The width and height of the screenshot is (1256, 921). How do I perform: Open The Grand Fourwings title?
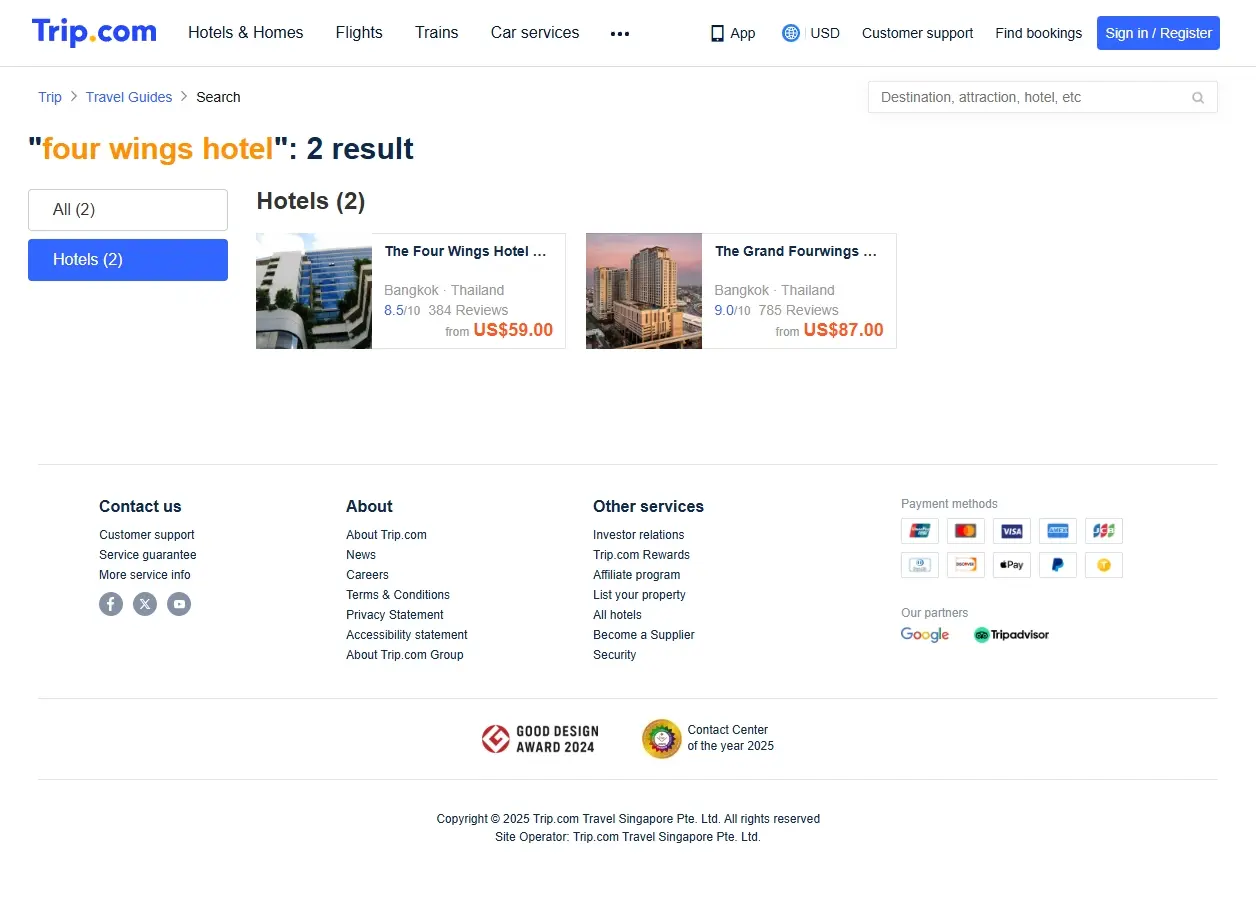(796, 251)
